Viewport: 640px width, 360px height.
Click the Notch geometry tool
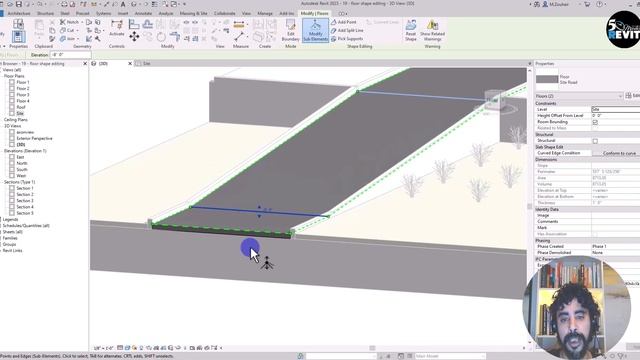pyautogui.click(x=69, y=22)
